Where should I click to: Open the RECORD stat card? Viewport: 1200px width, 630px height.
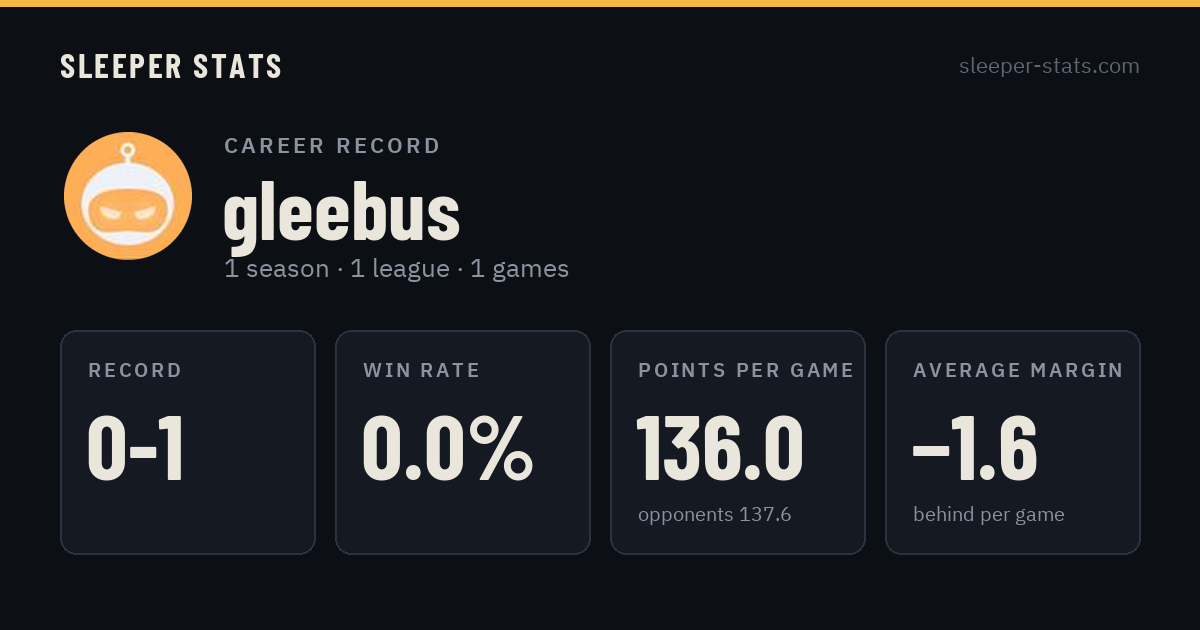[x=188, y=442]
